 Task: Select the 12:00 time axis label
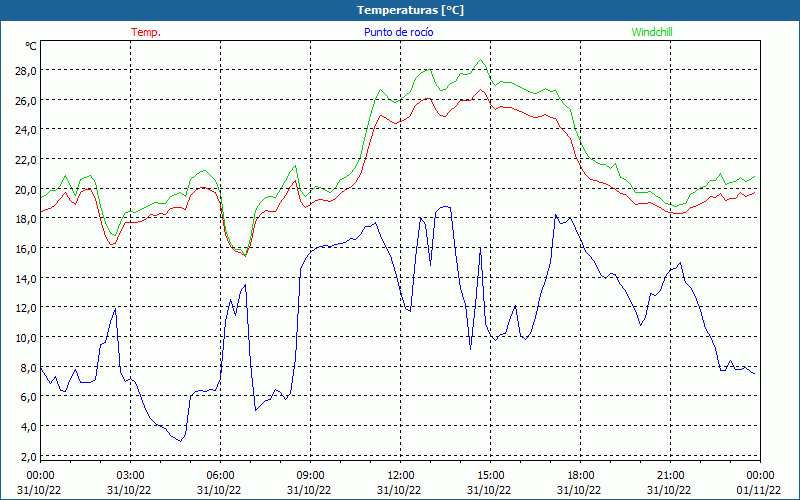click(400, 475)
